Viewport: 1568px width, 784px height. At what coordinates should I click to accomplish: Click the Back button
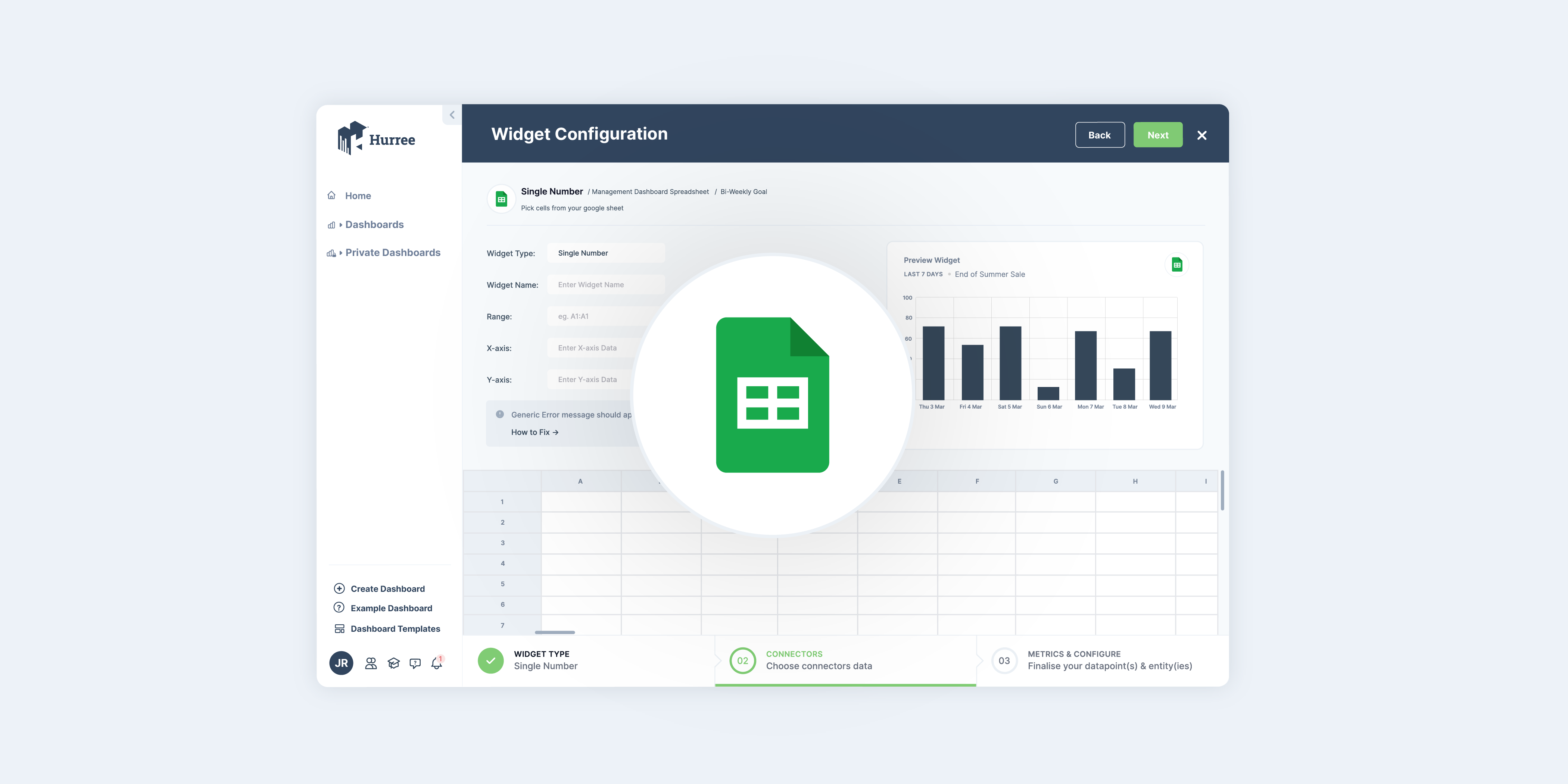(1099, 135)
